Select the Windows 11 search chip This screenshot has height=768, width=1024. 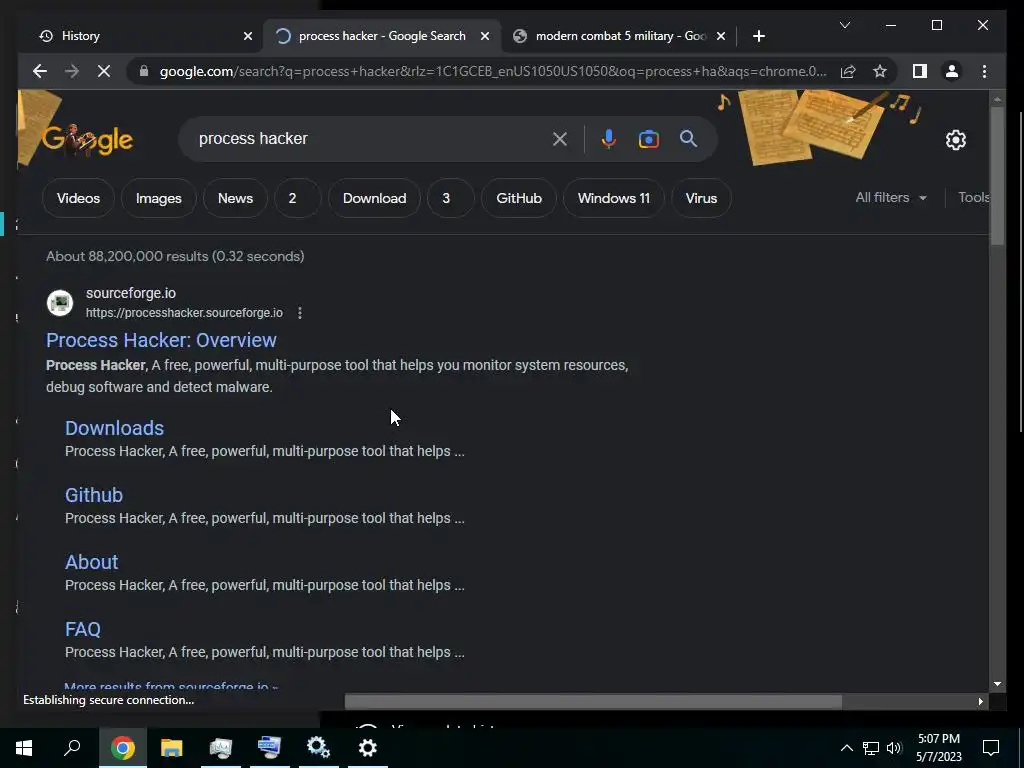tap(613, 198)
